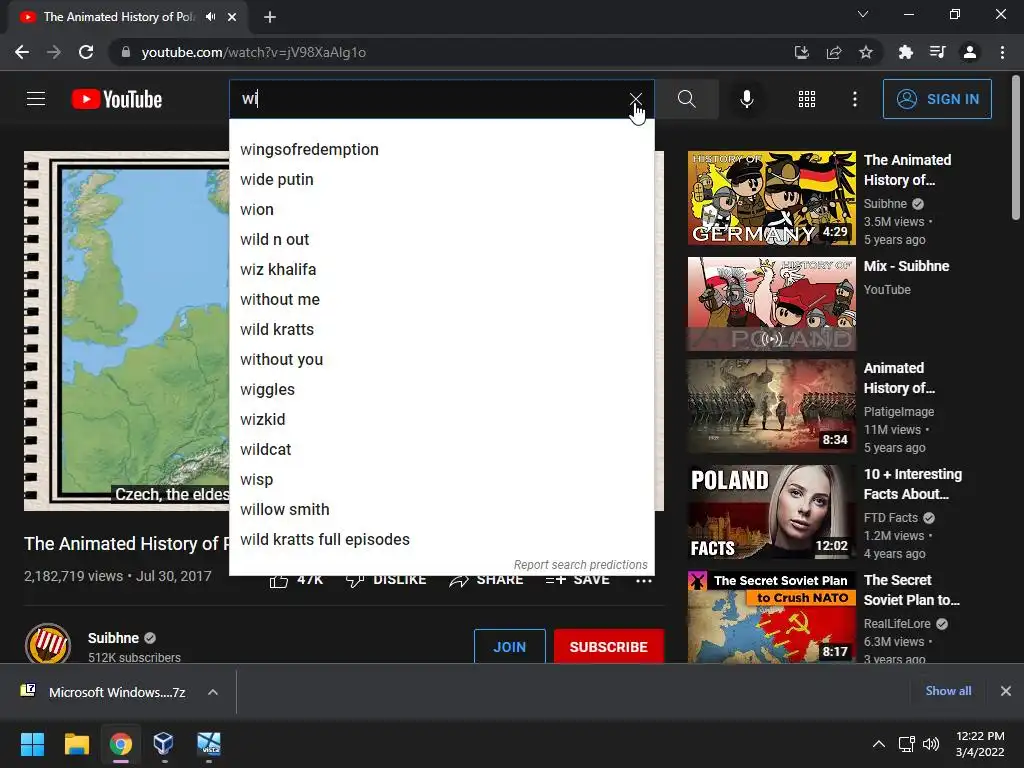Screen dimensions: 1024x768
Task: Select suggestion wingsofredemption
Action: point(441,150)
